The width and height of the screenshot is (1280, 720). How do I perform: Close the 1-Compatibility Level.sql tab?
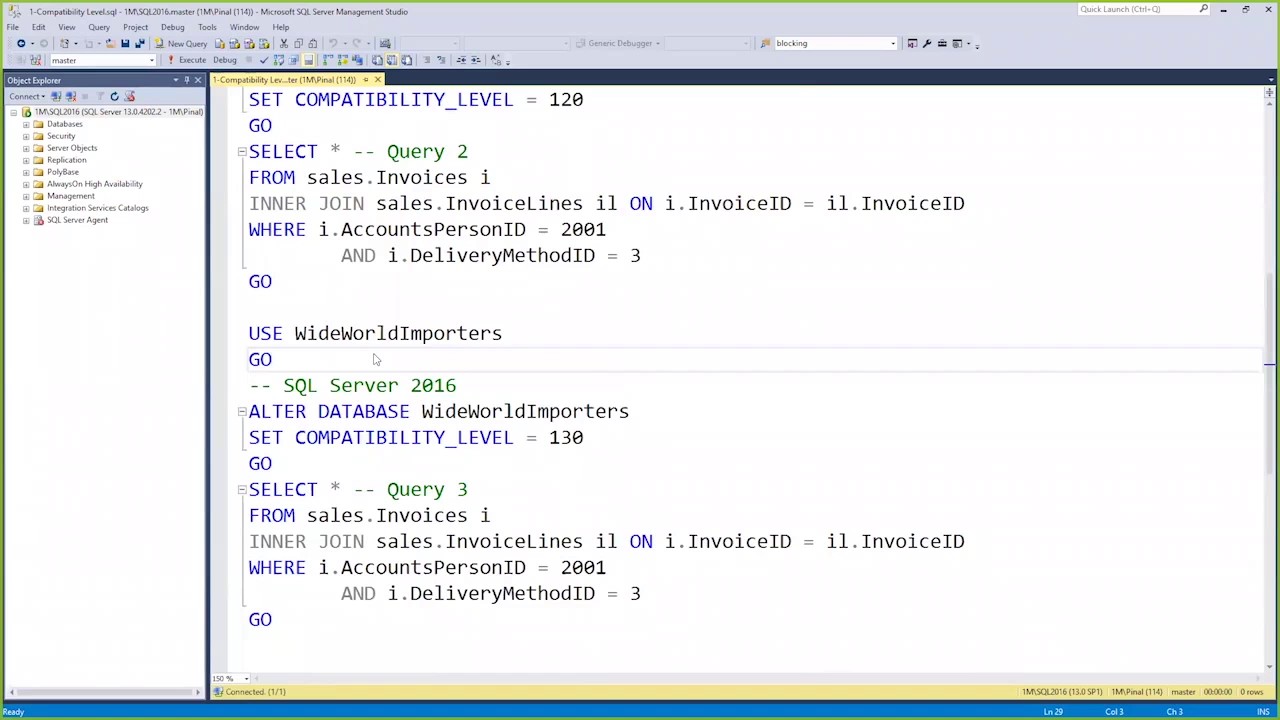377,80
